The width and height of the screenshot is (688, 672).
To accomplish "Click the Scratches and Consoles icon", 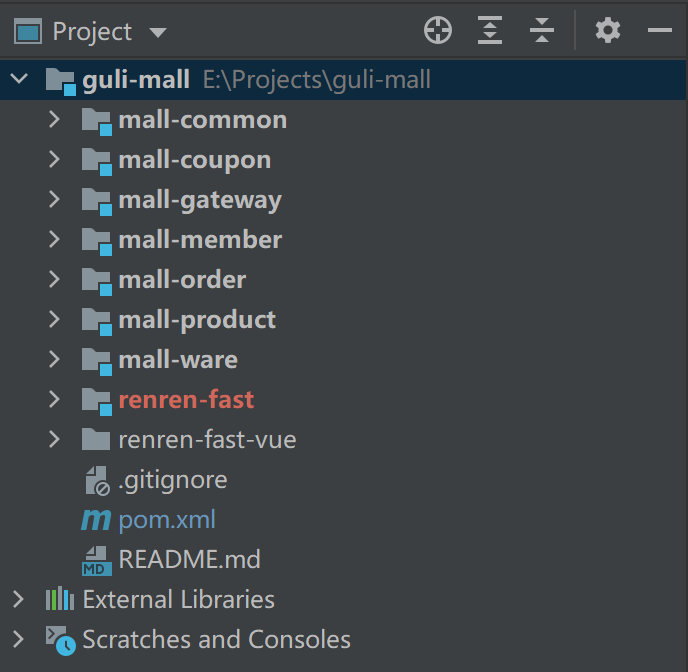I will tap(61, 640).
